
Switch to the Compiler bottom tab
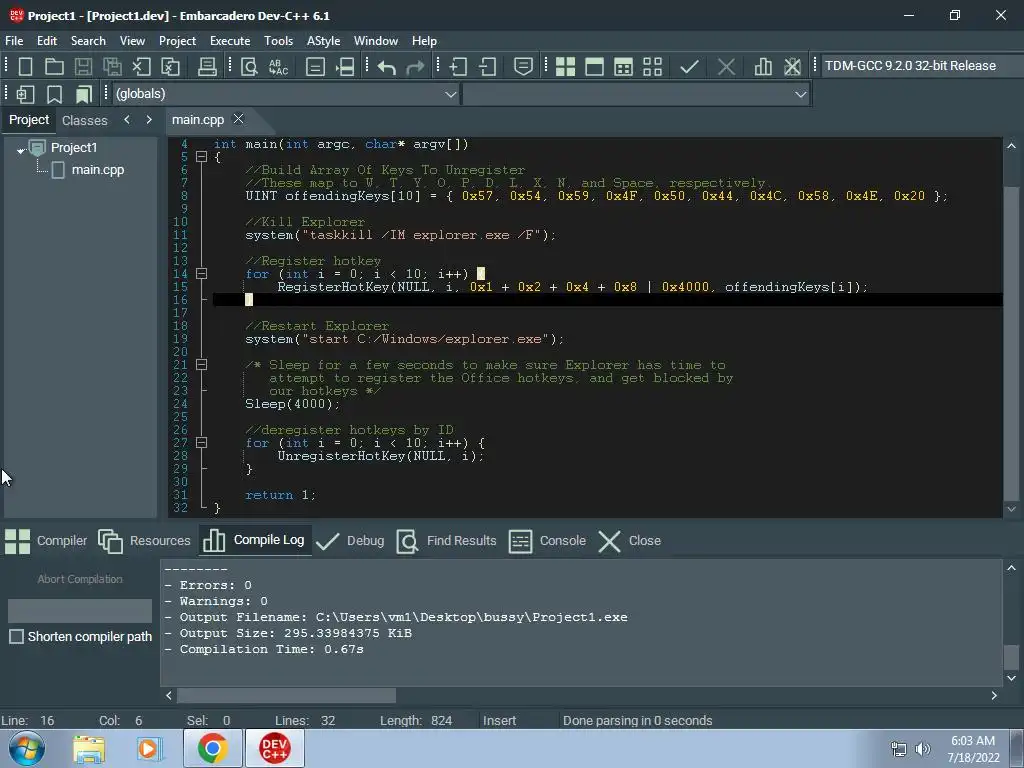click(x=46, y=541)
